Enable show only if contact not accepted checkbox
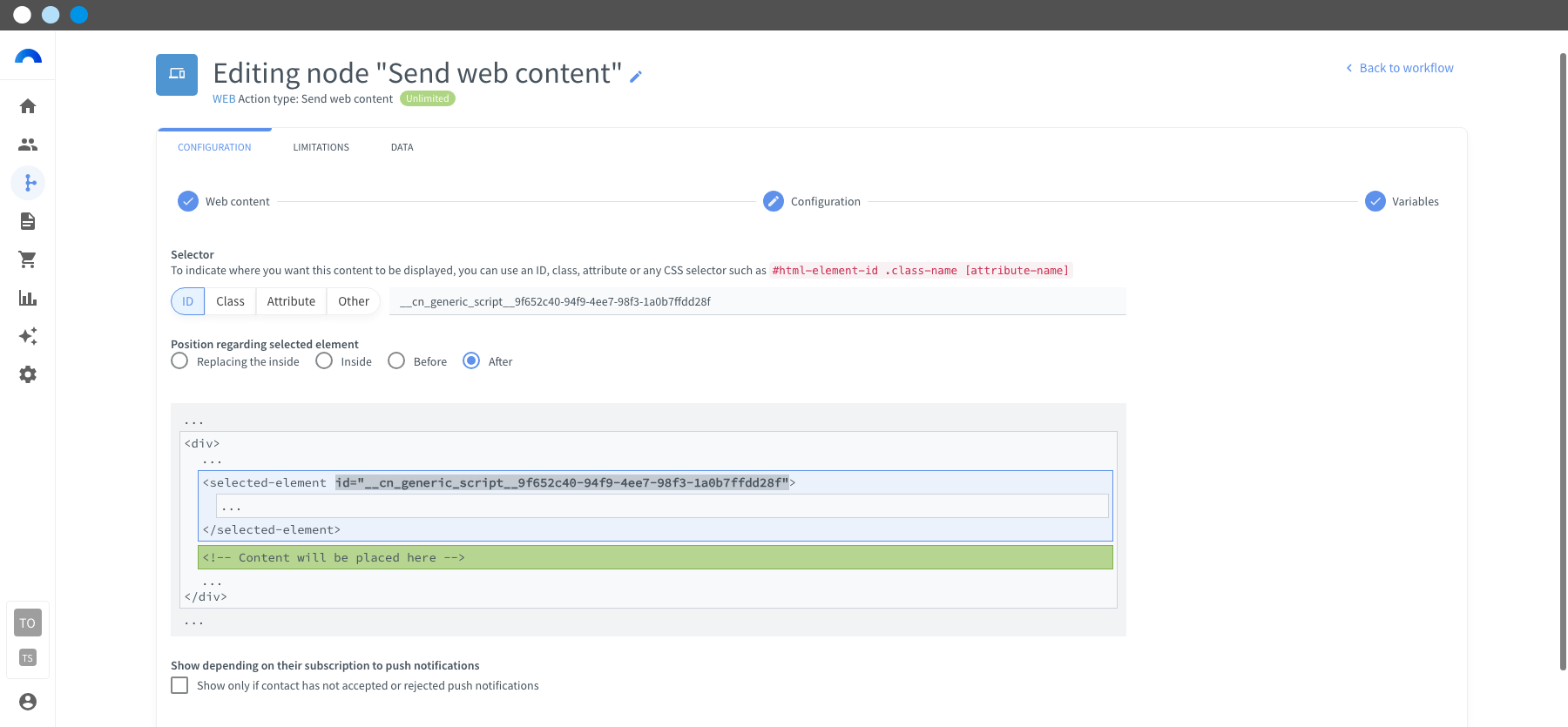 pyautogui.click(x=179, y=685)
